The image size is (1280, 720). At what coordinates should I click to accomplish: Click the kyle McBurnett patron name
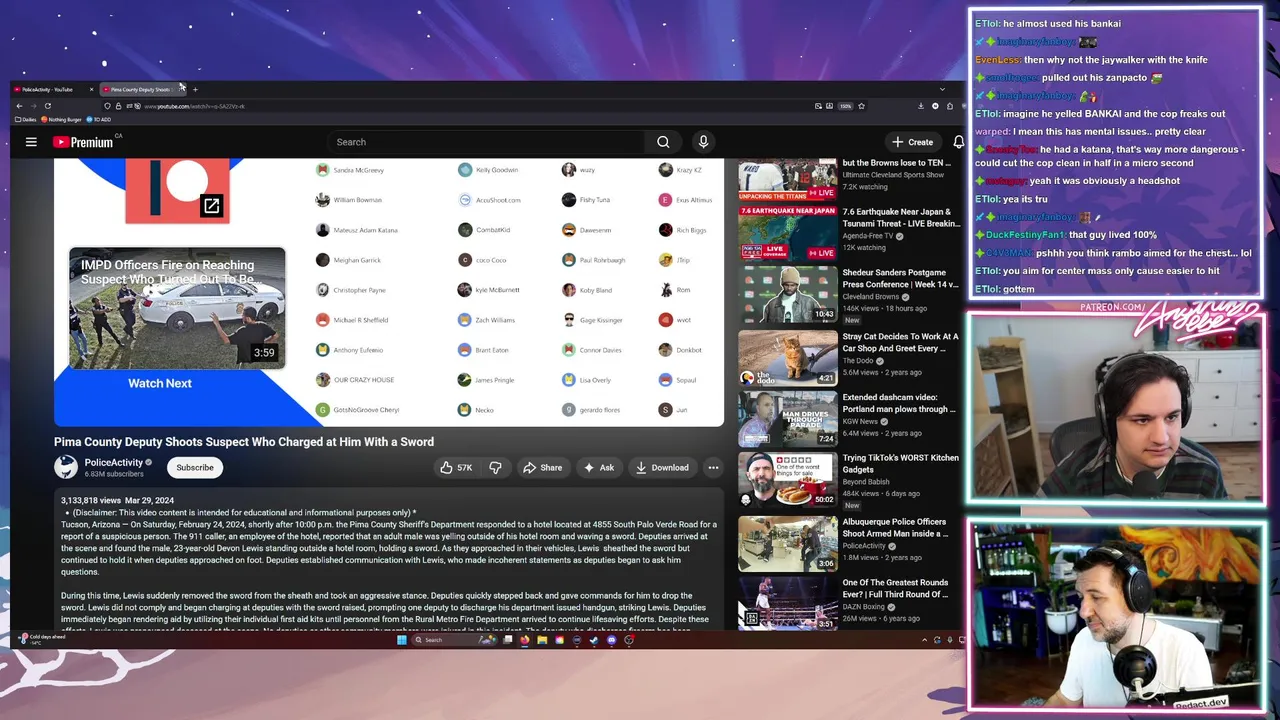tap(497, 290)
